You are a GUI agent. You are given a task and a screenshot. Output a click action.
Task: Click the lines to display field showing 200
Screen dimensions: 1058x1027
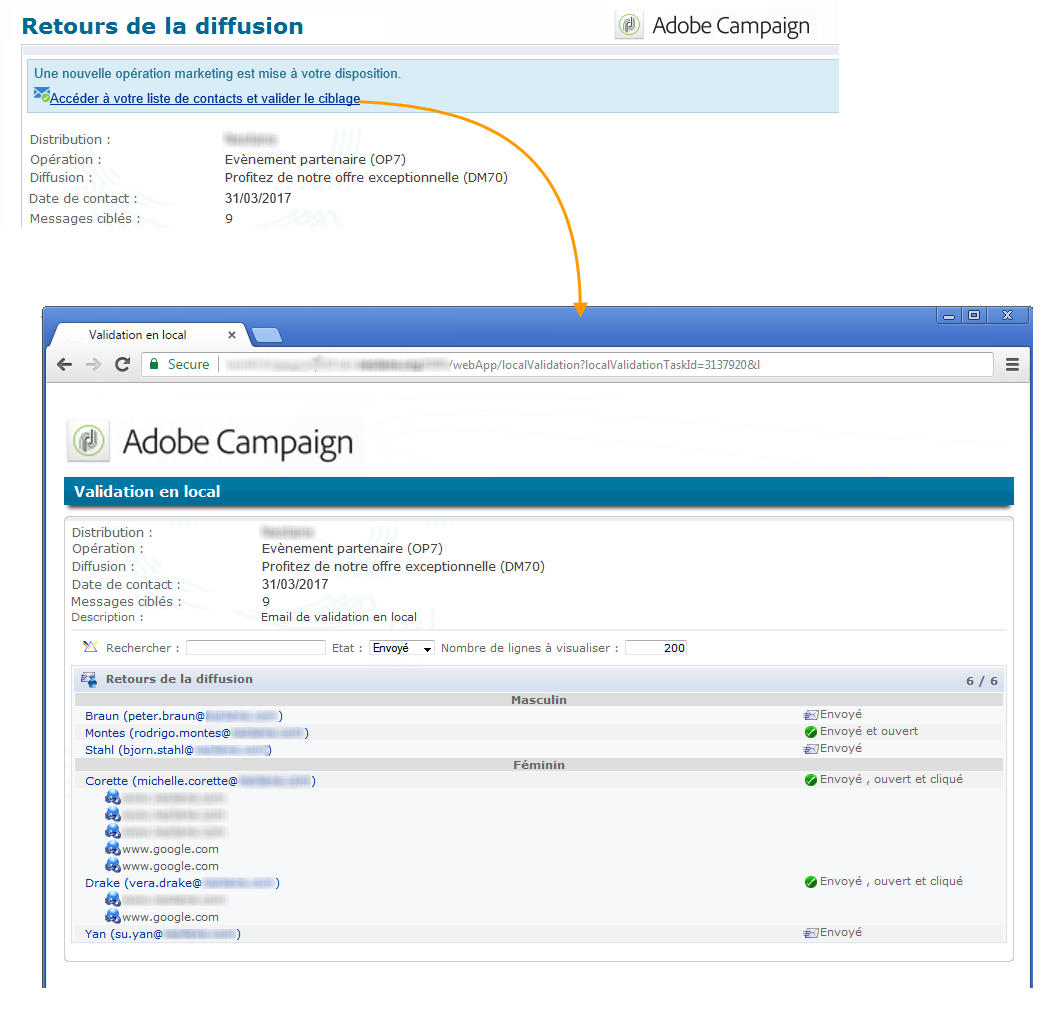click(656, 648)
